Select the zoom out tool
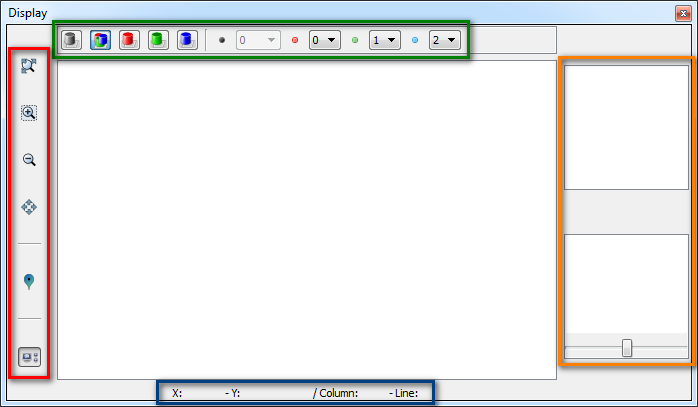The image size is (698, 407). (x=29, y=159)
